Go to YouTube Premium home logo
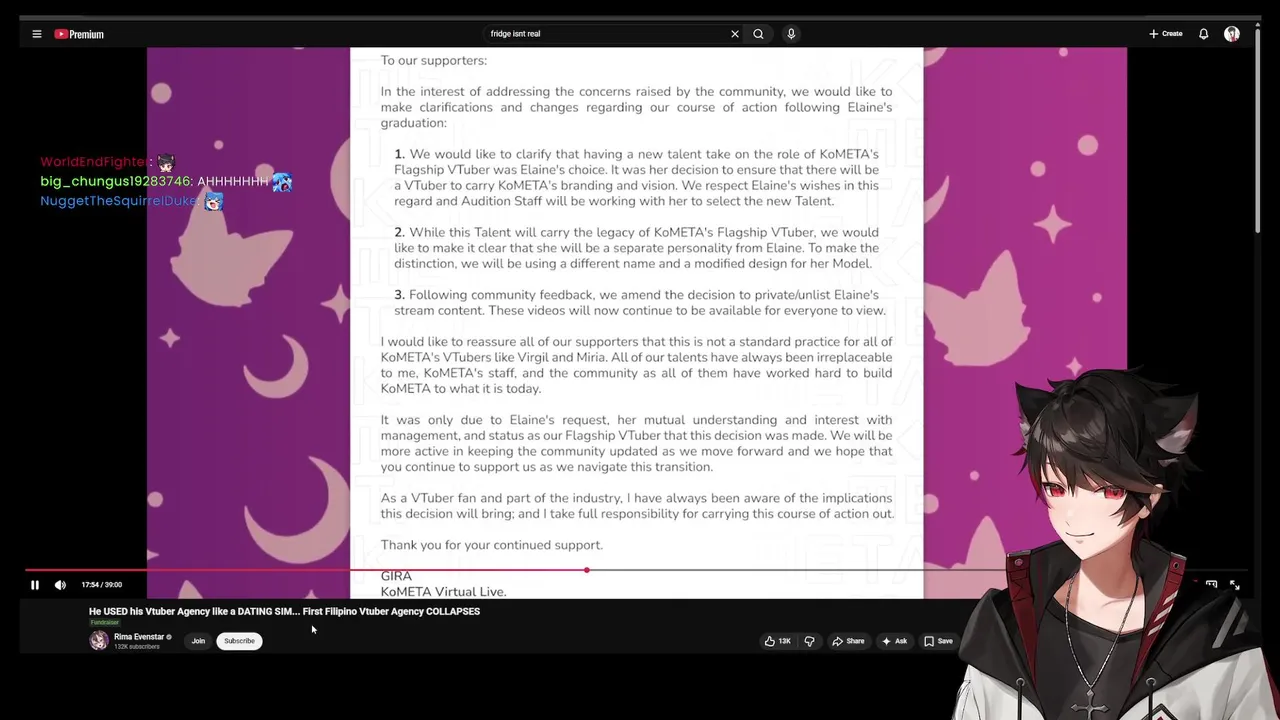The image size is (1280, 720). tap(79, 34)
